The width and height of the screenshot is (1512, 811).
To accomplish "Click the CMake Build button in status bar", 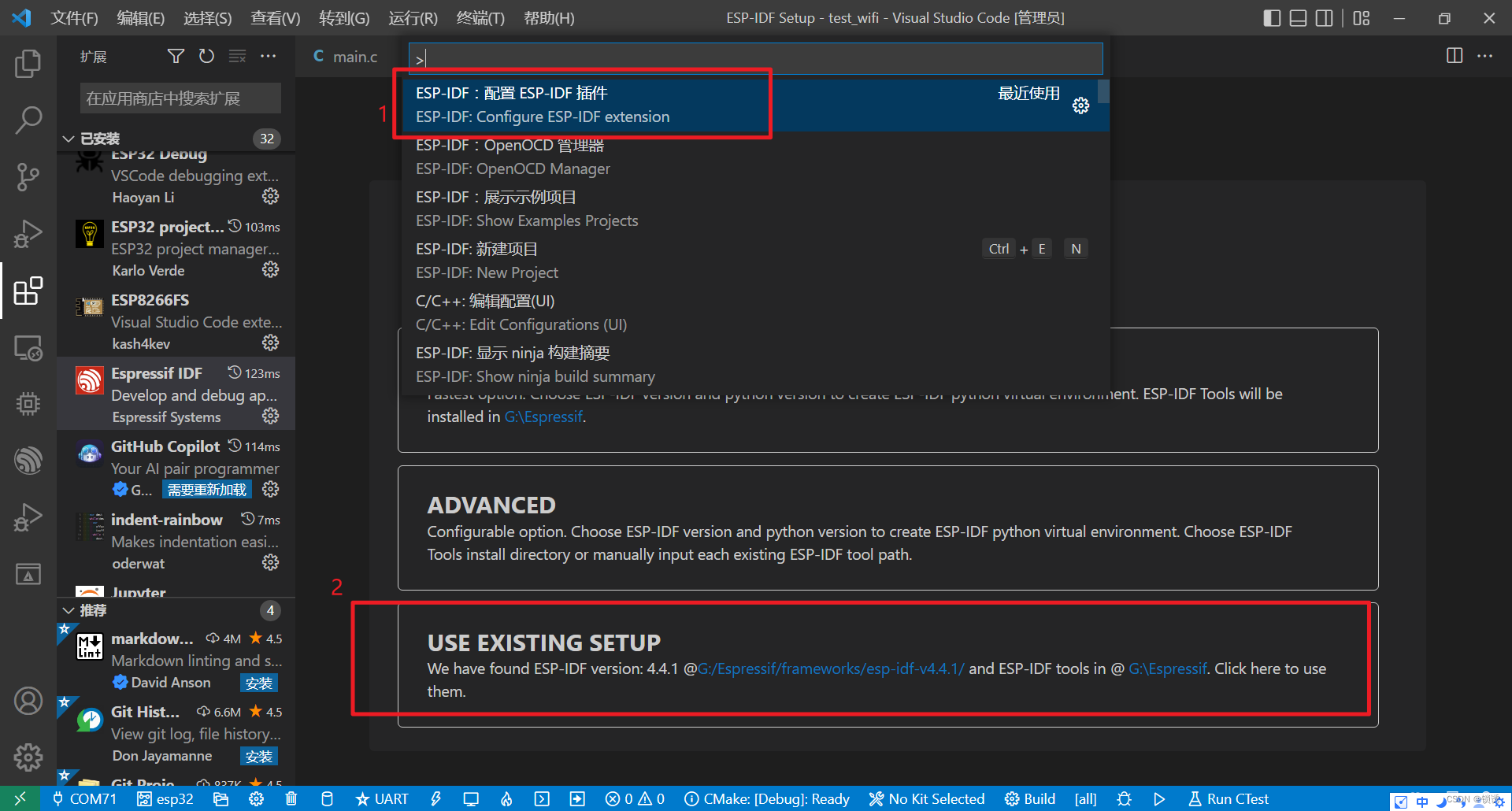I will pyautogui.click(x=1030, y=799).
